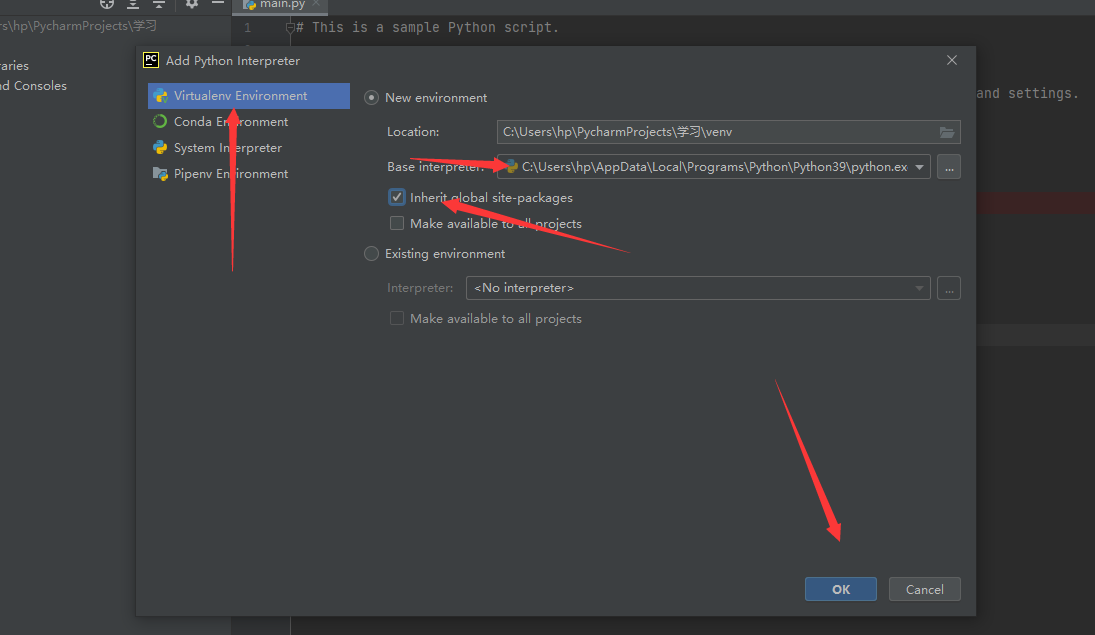Open project panel settings gear
1095x635 pixels.
[192, 4]
